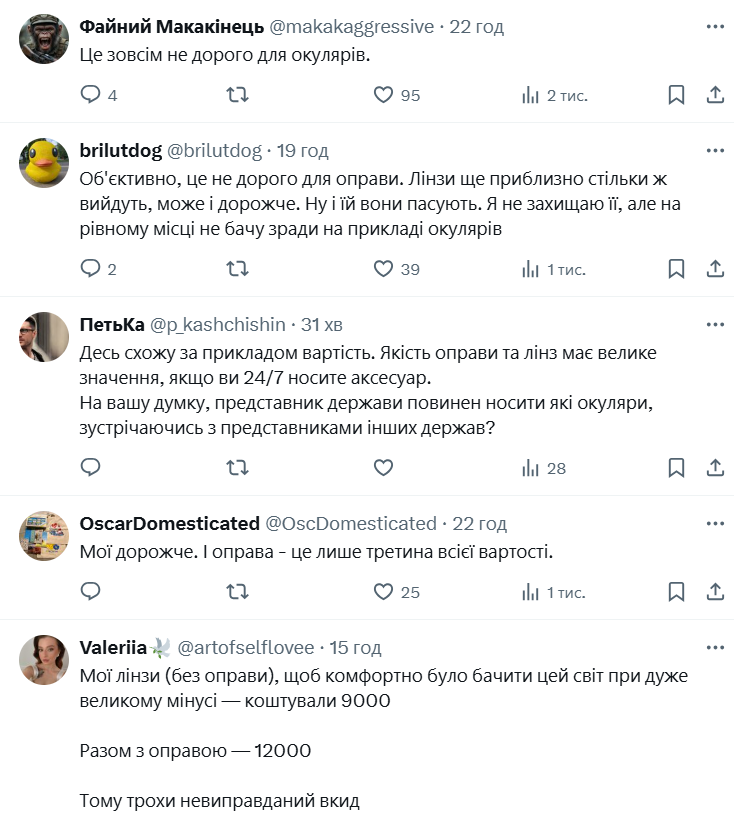Open more options menu on ПетьКа's tweet
Viewport: 734px width, 819px height.
pos(715,324)
